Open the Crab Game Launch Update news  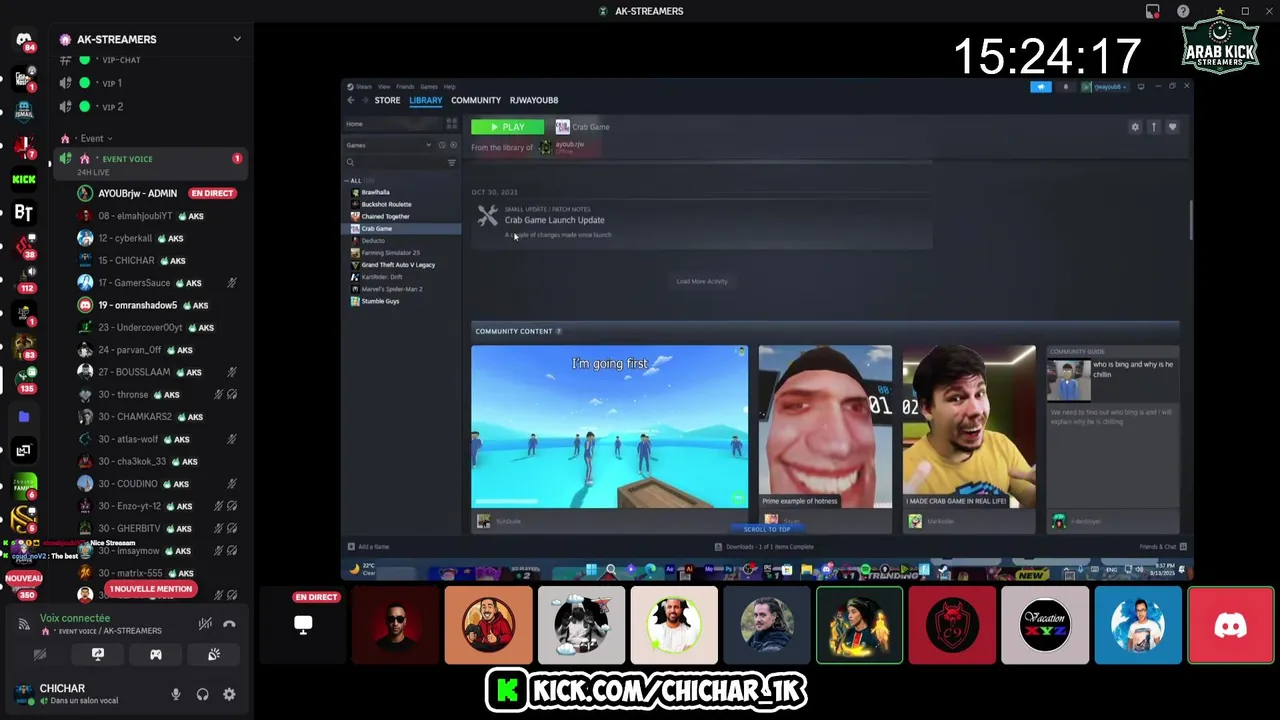554,220
